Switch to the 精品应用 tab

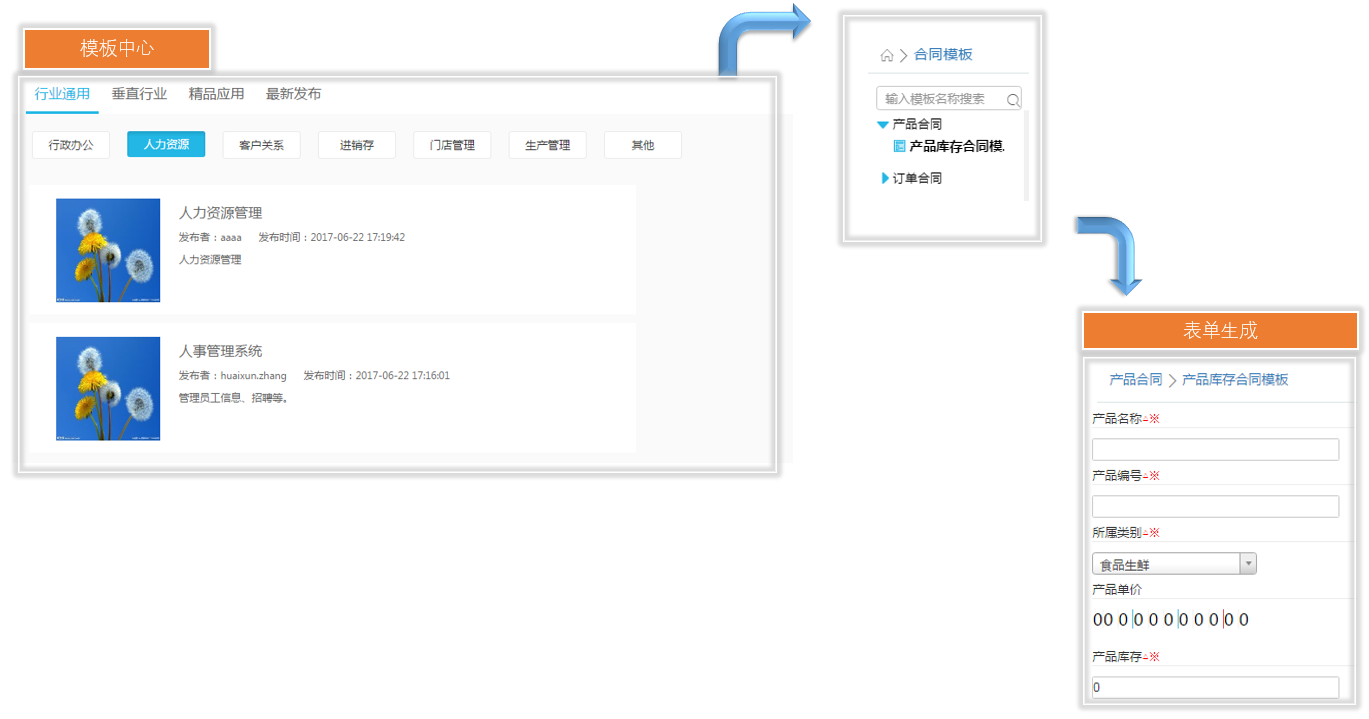coord(216,94)
